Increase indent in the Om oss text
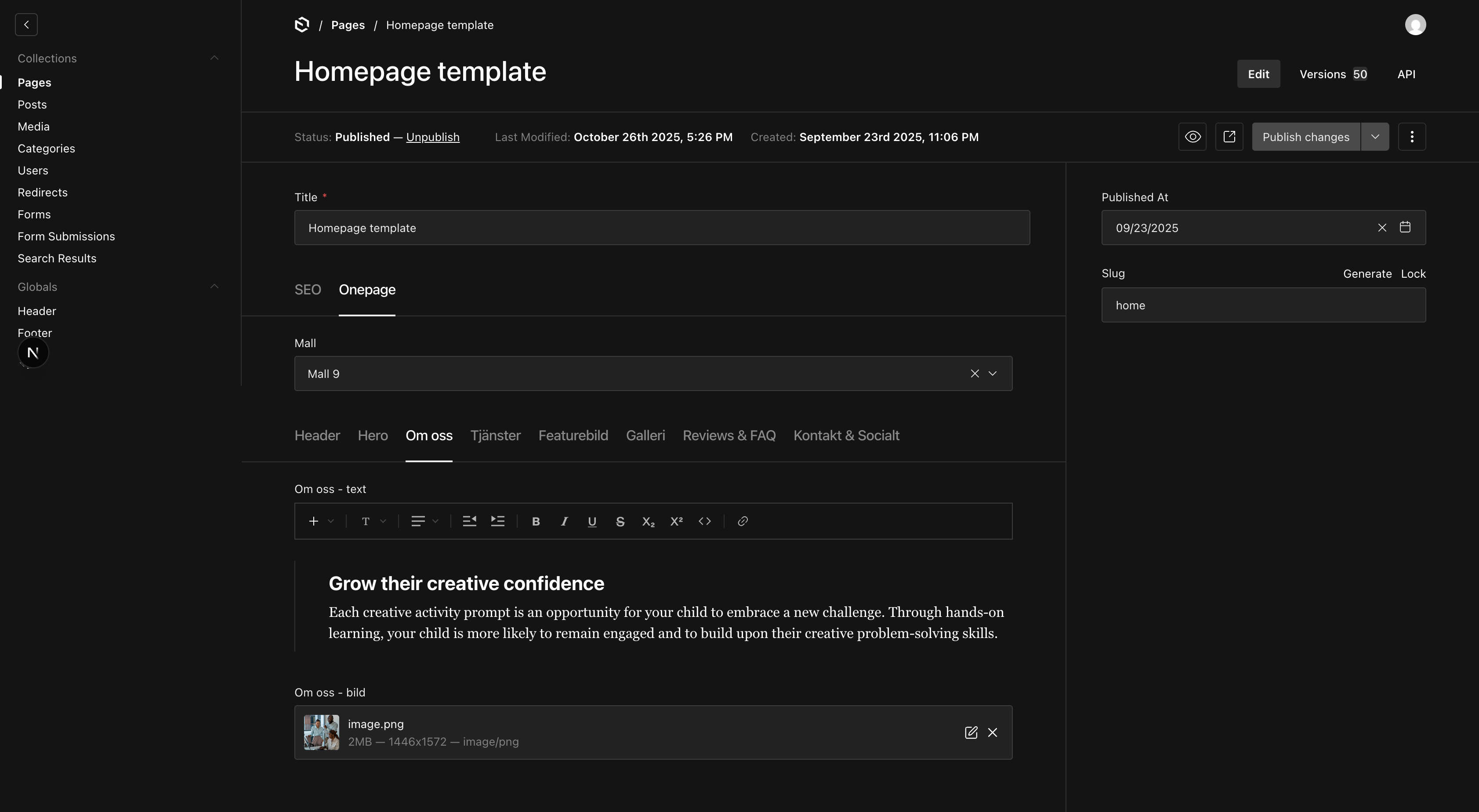Screen dimensions: 1479x812 (x=498, y=522)
